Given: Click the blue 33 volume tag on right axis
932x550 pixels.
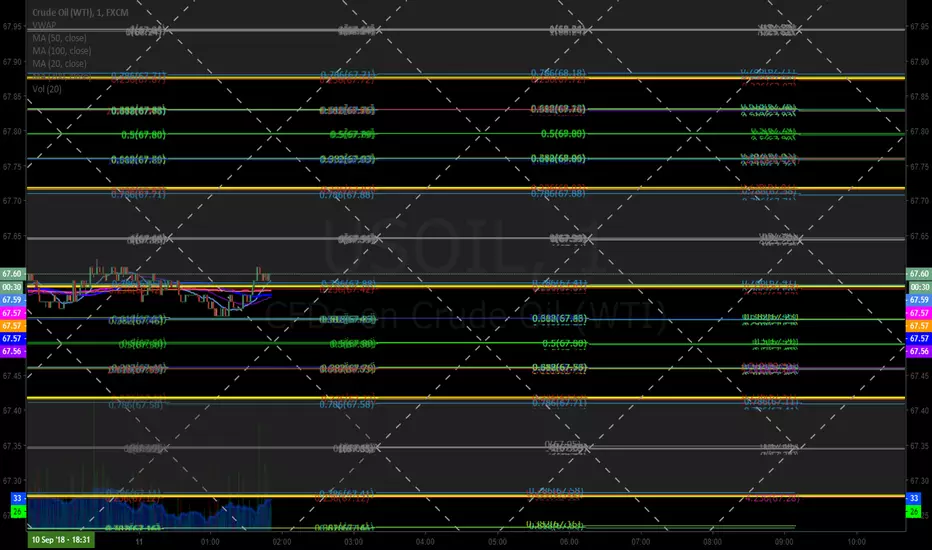Looking at the screenshot, I should 914,498.
